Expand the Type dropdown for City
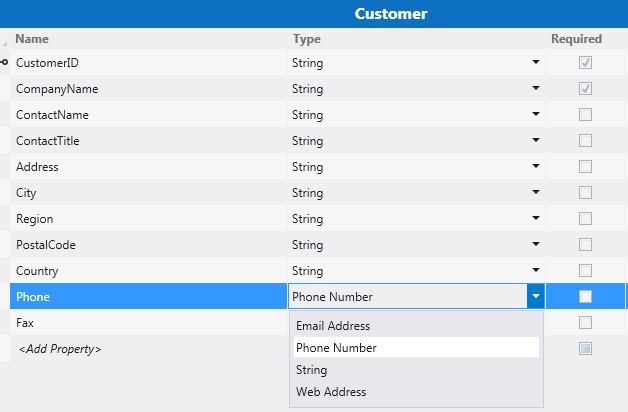 coord(537,193)
